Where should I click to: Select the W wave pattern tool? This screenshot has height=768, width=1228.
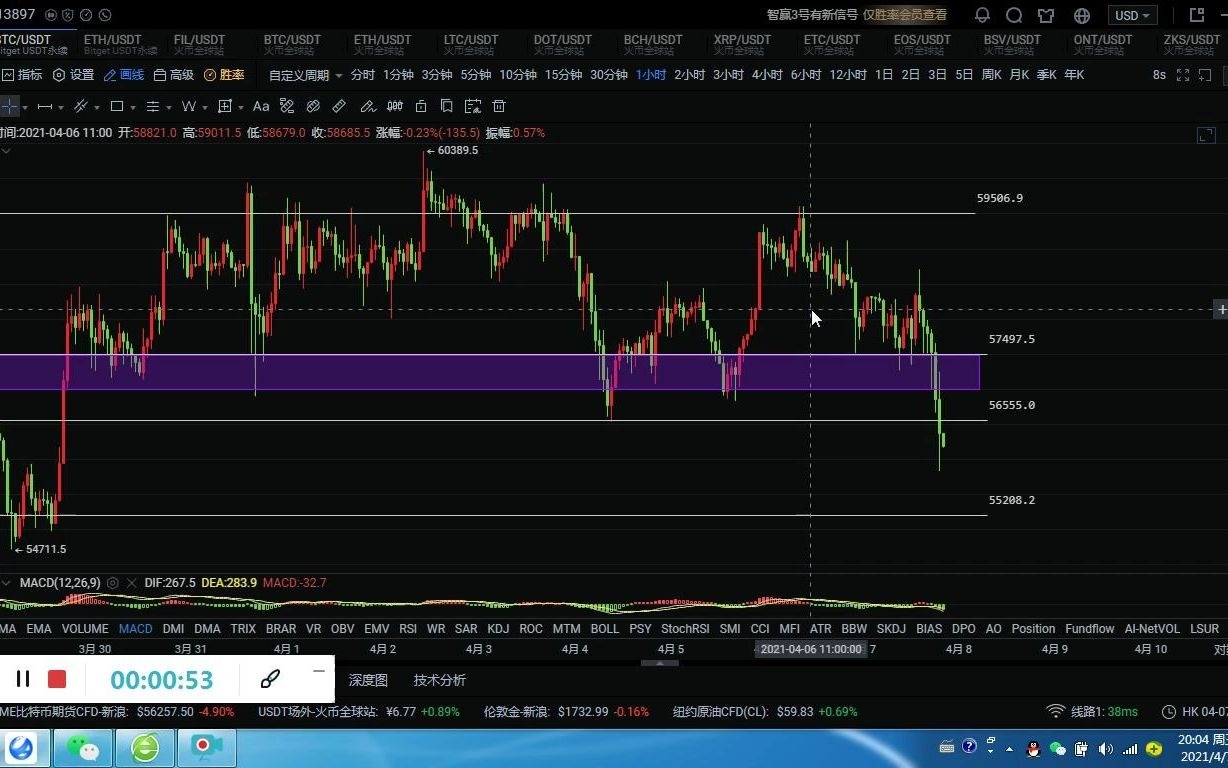coord(188,106)
